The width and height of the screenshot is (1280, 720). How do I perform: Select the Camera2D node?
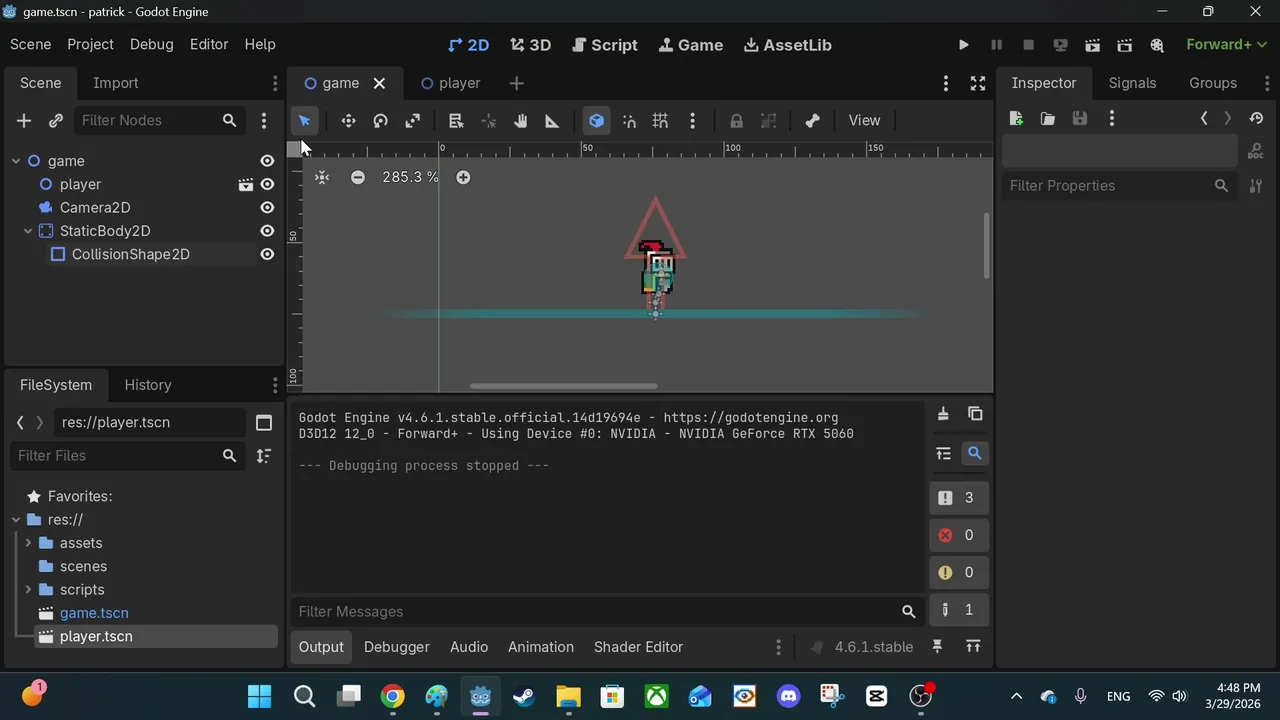95,207
